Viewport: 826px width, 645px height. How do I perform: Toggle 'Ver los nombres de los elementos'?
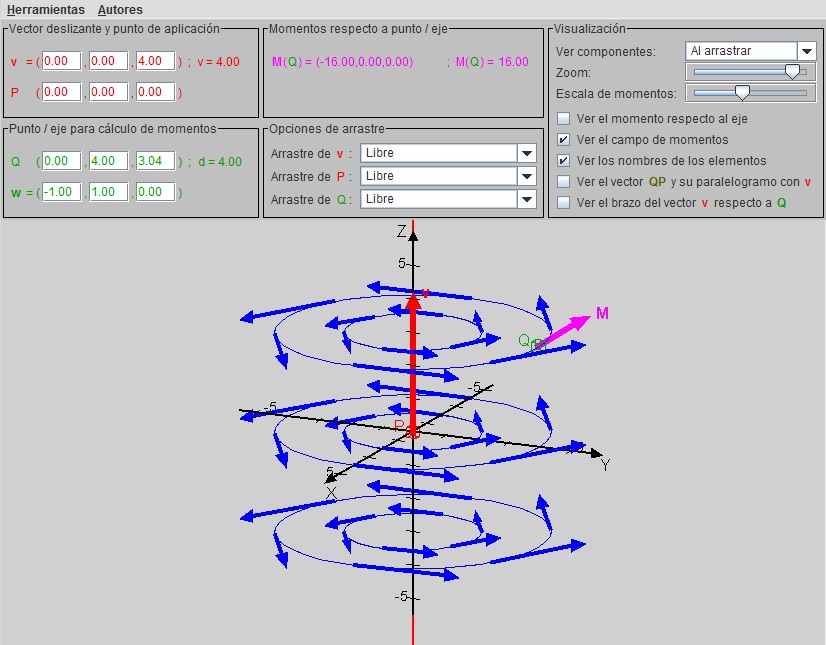point(564,161)
